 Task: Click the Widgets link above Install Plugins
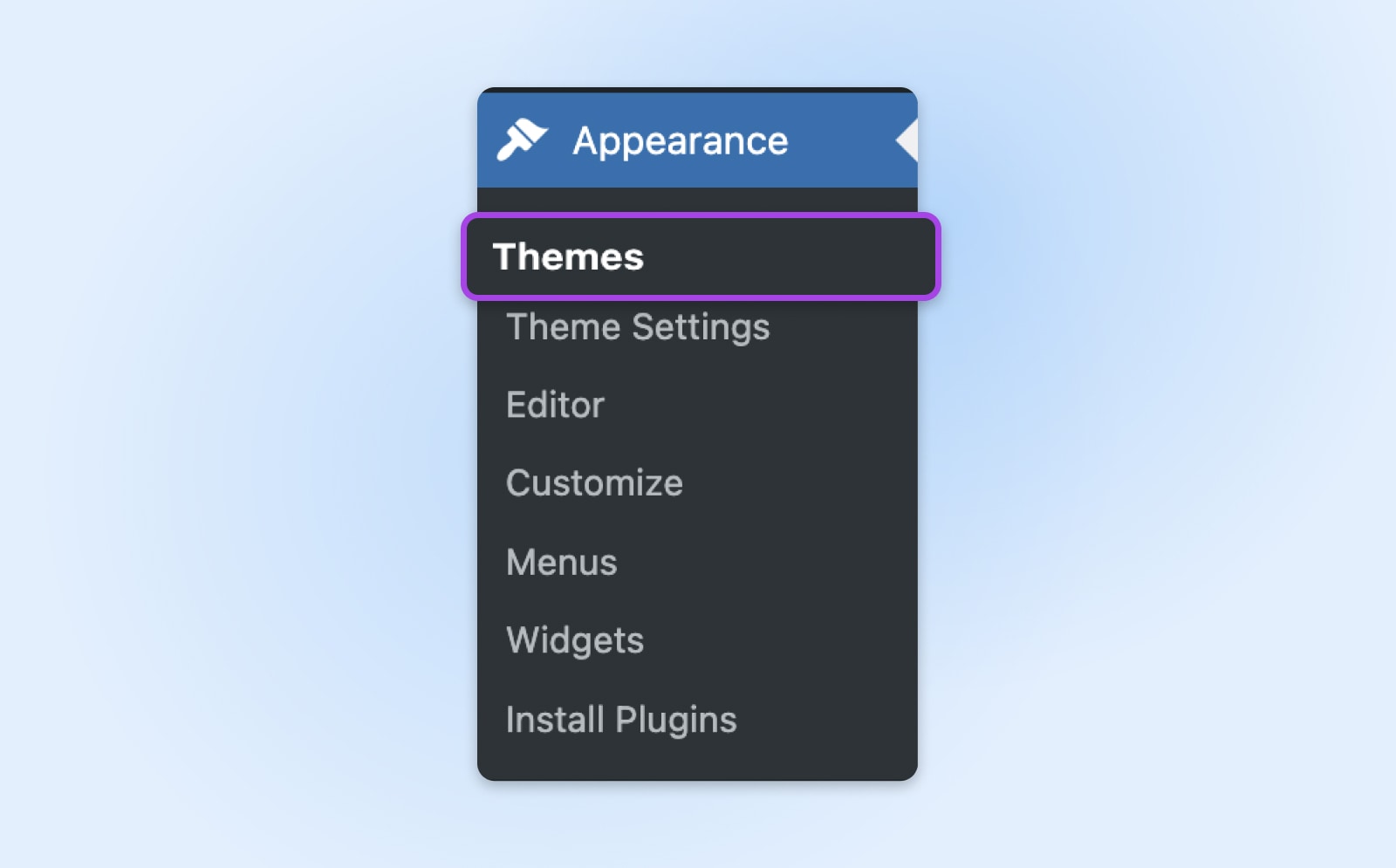(x=575, y=640)
